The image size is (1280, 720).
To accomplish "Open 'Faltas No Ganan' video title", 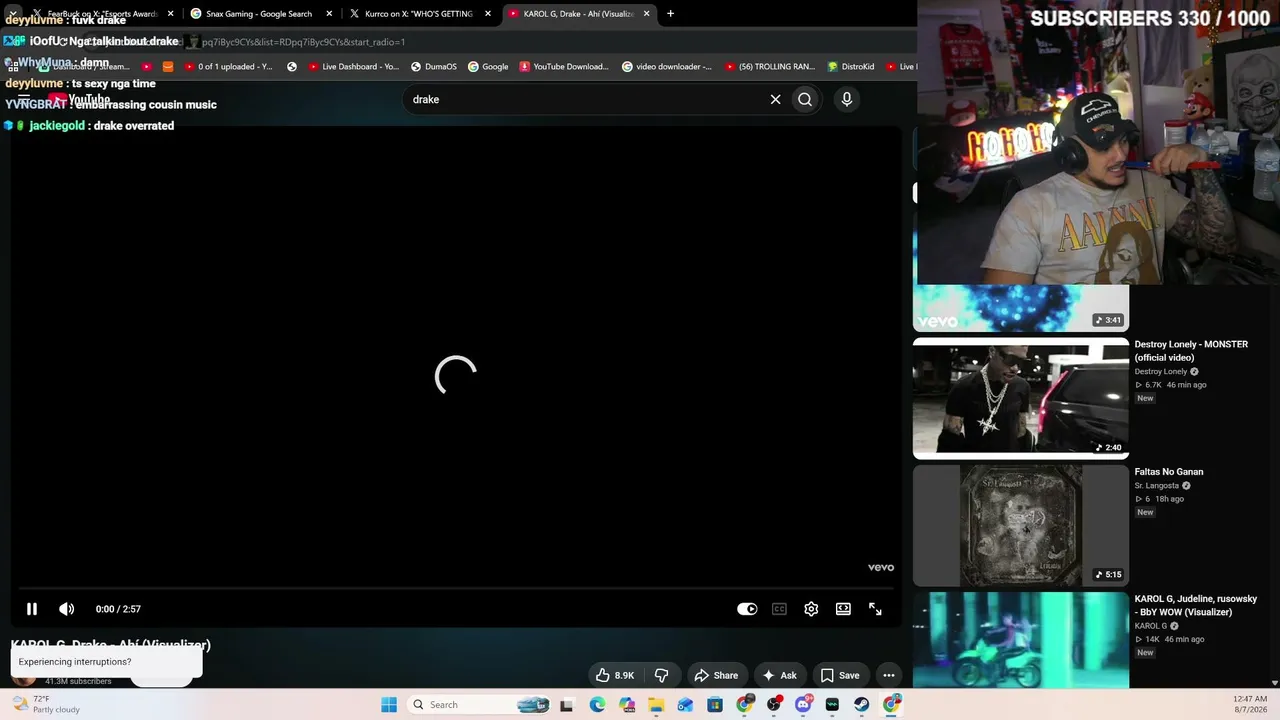I will click(1169, 472).
